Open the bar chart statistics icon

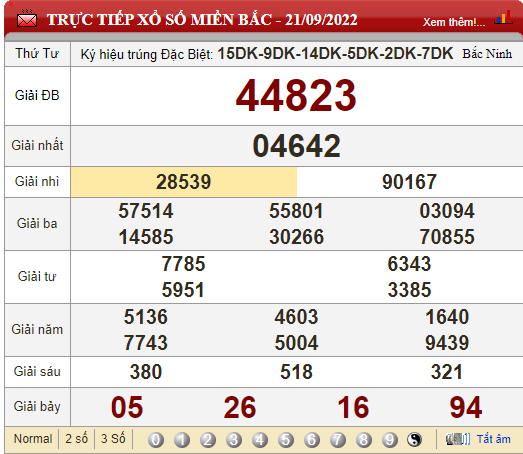pos(504,17)
